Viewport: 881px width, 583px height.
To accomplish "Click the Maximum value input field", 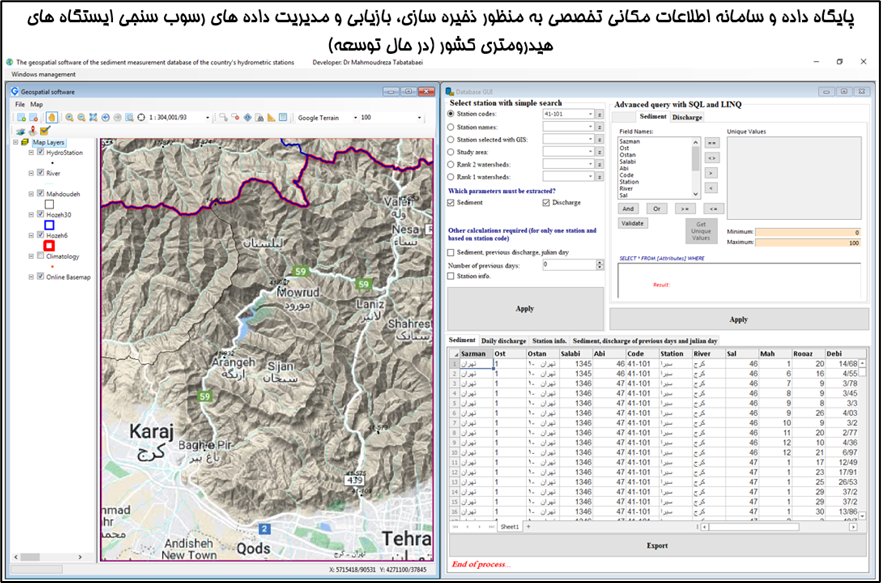I will (807, 242).
